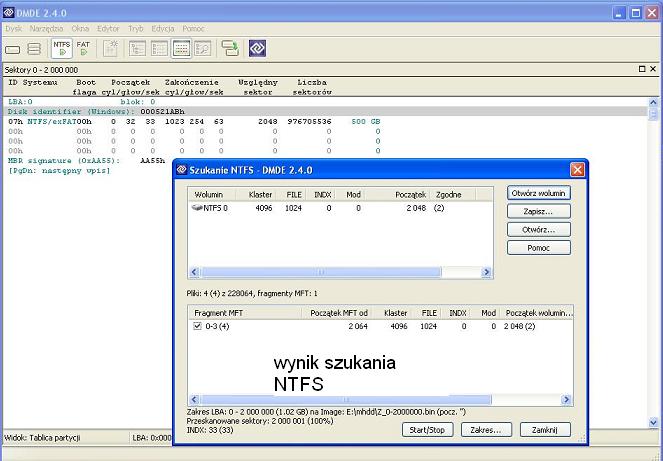
Task: Restore the Sektory panel with square icon
Action: 642,69
